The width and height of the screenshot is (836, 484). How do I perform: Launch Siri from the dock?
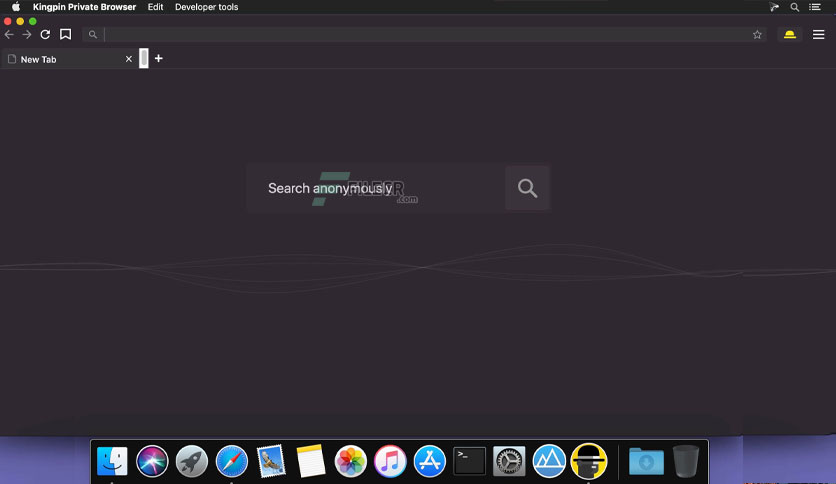pyautogui.click(x=152, y=461)
